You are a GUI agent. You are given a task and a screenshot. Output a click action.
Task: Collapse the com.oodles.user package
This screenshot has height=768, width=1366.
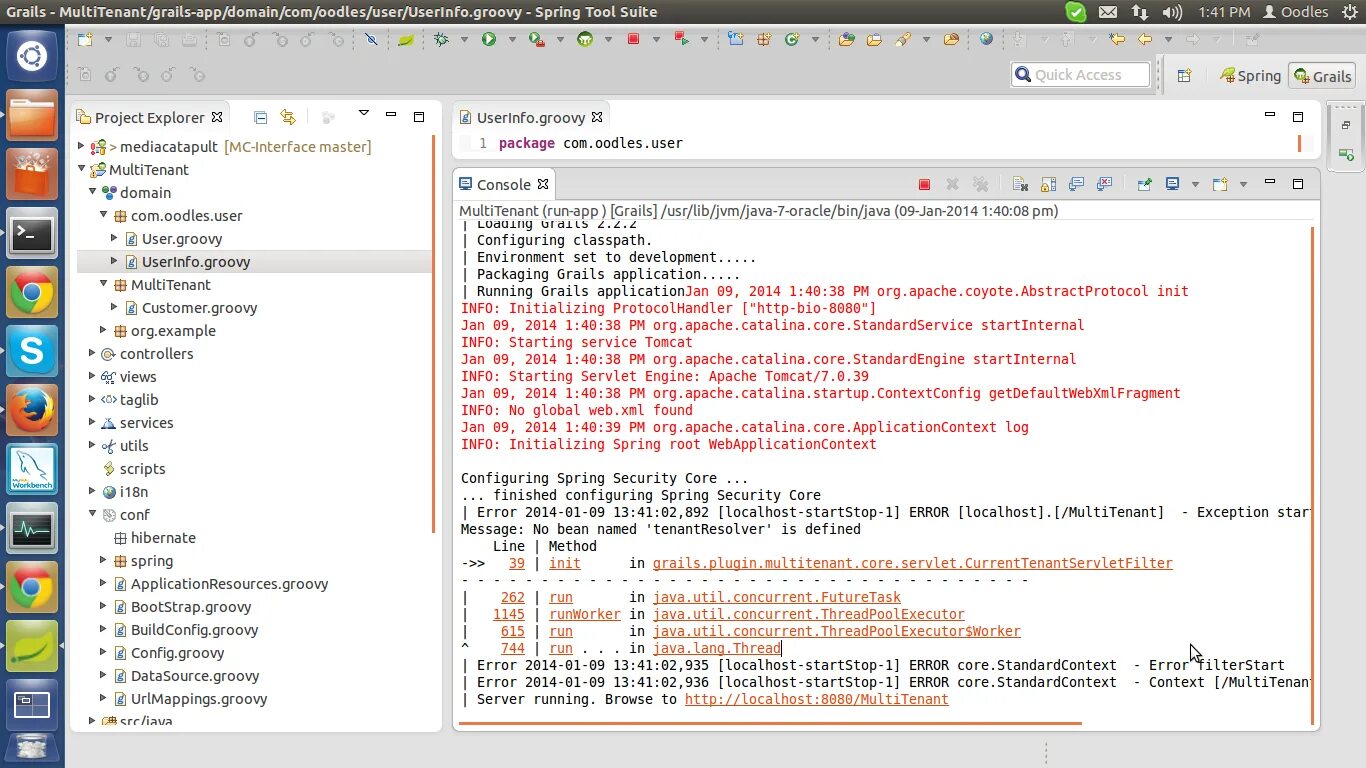pyautogui.click(x=103, y=215)
